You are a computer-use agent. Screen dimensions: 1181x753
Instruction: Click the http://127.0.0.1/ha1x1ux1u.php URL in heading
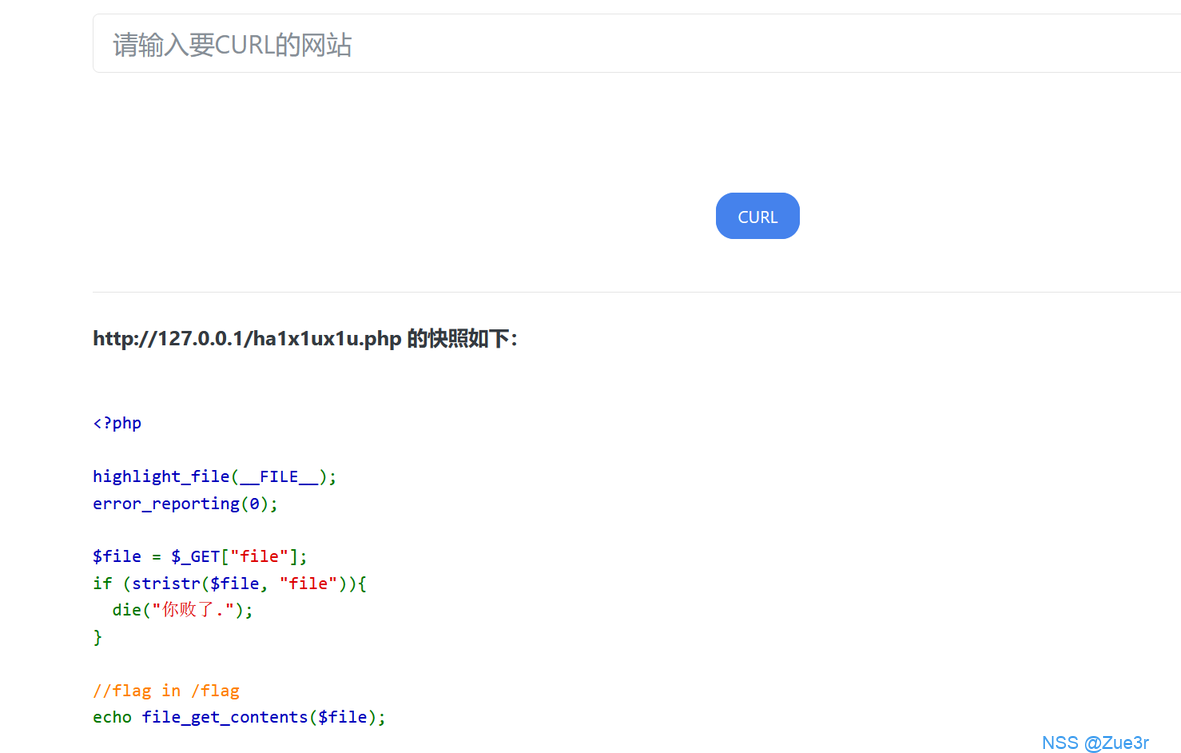pos(246,339)
